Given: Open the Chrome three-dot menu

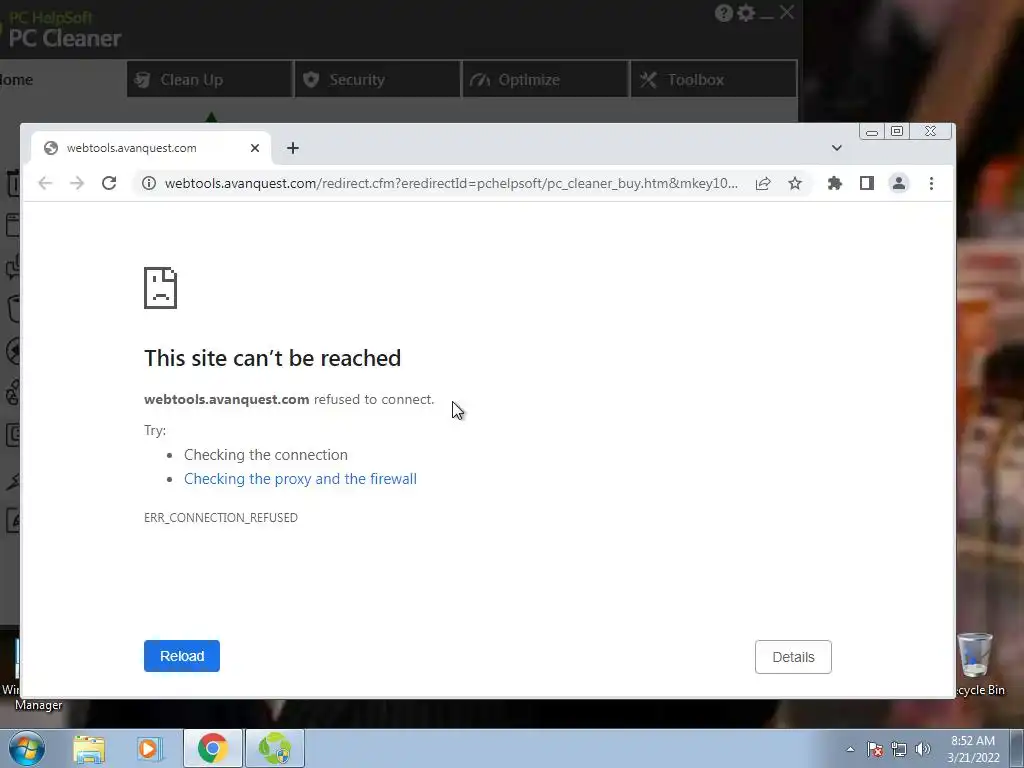Looking at the screenshot, I should point(931,184).
